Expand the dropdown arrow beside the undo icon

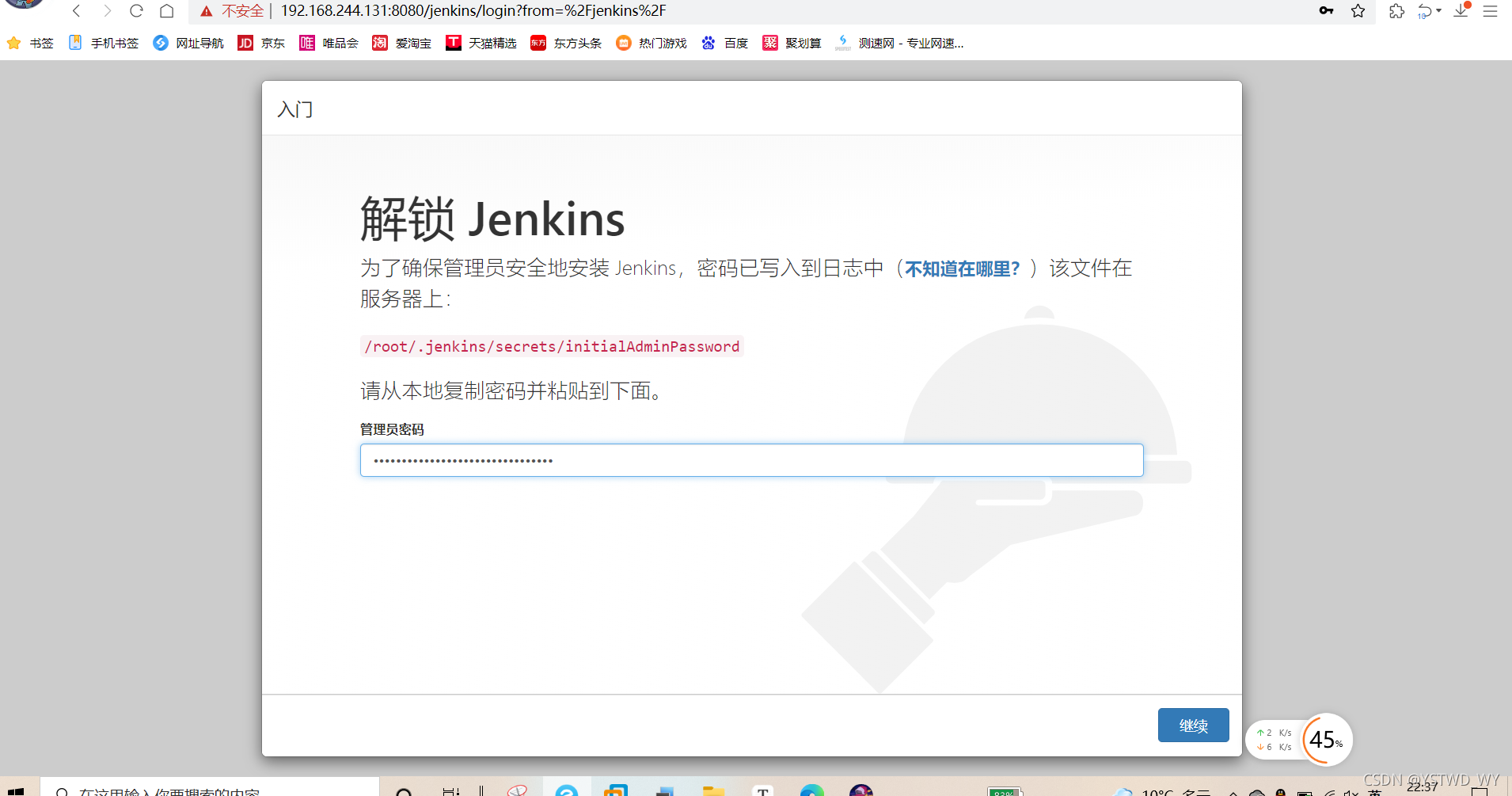click(1438, 11)
